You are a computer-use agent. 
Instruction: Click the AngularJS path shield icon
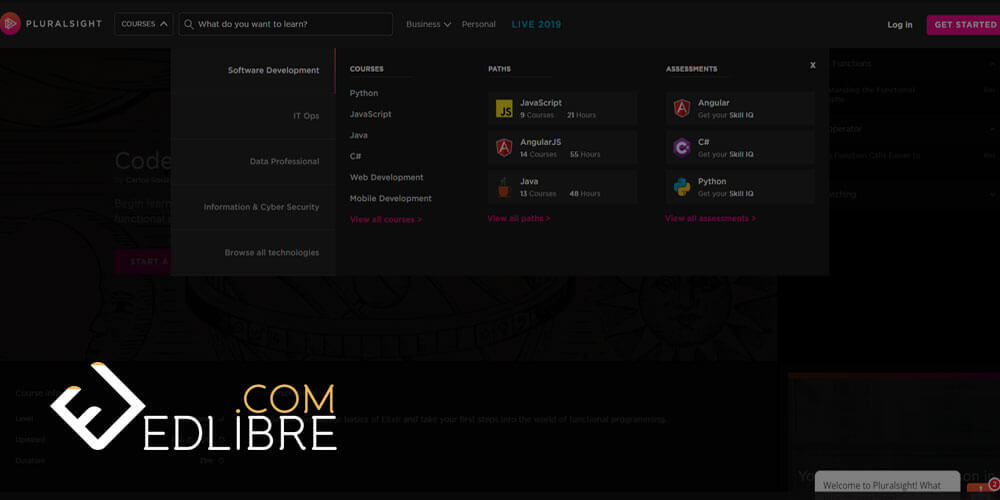click(504, 148)
